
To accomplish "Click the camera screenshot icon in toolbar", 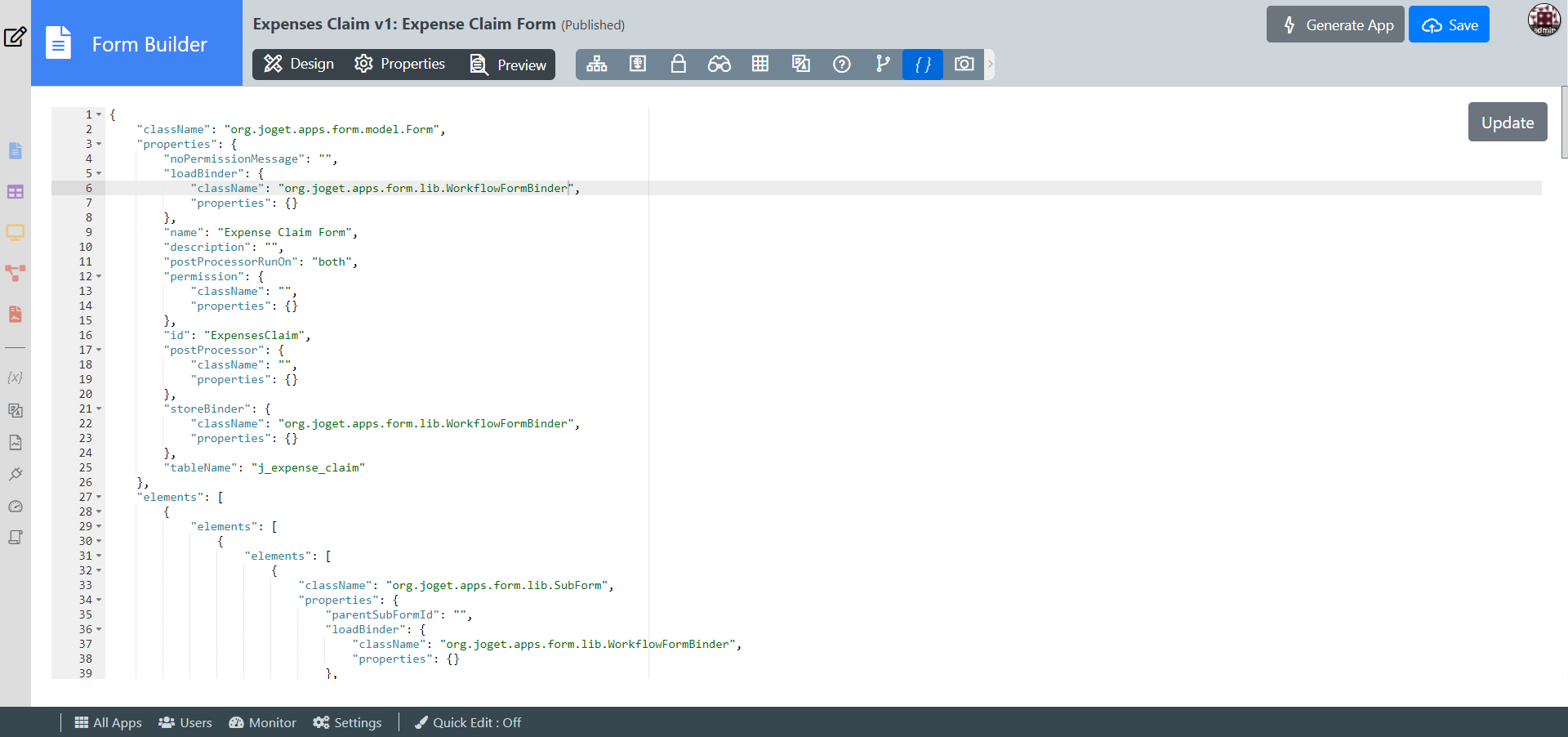I will coord(964,65).
